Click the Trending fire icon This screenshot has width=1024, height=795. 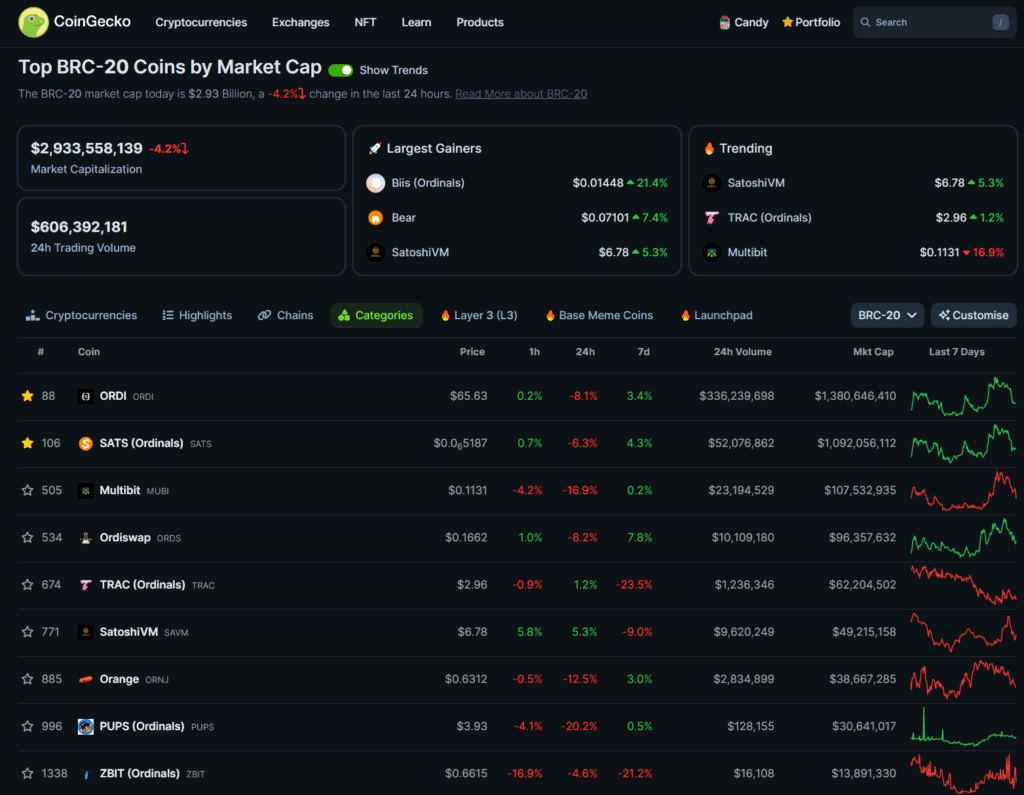tap(709, 148)
